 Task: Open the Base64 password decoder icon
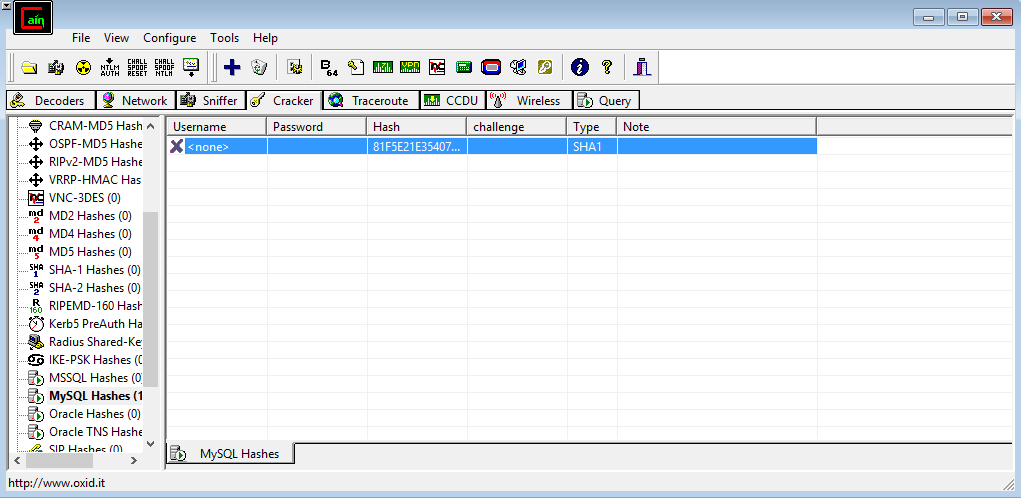pos(329,67)
